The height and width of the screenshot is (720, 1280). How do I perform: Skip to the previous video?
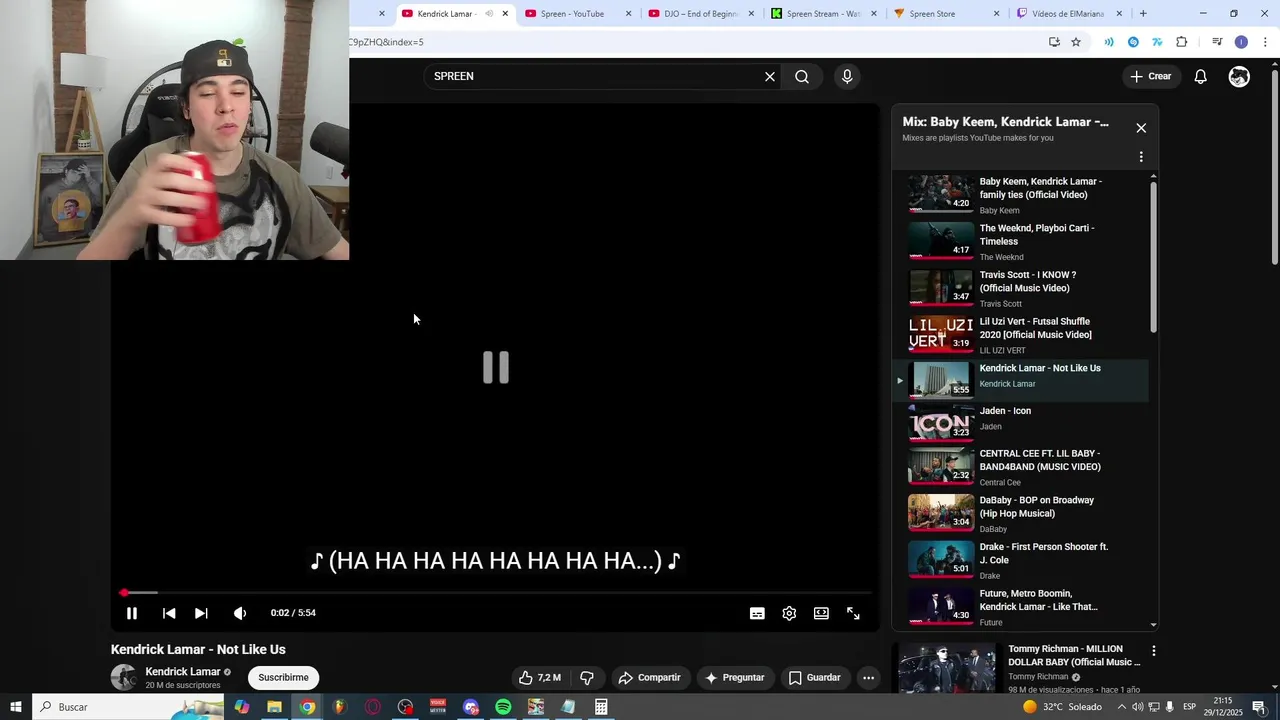pos(169,613)
